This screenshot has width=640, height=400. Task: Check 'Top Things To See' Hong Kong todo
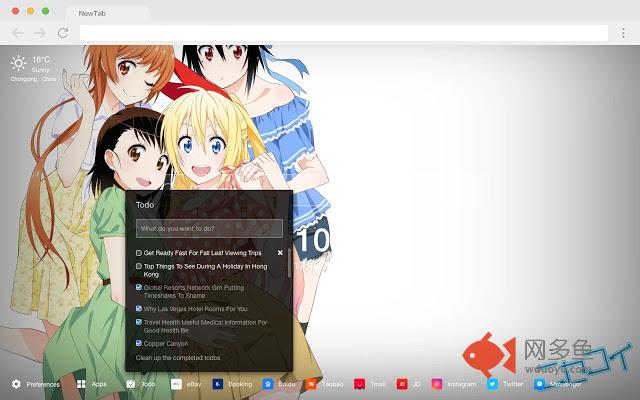tap(139, 267)
